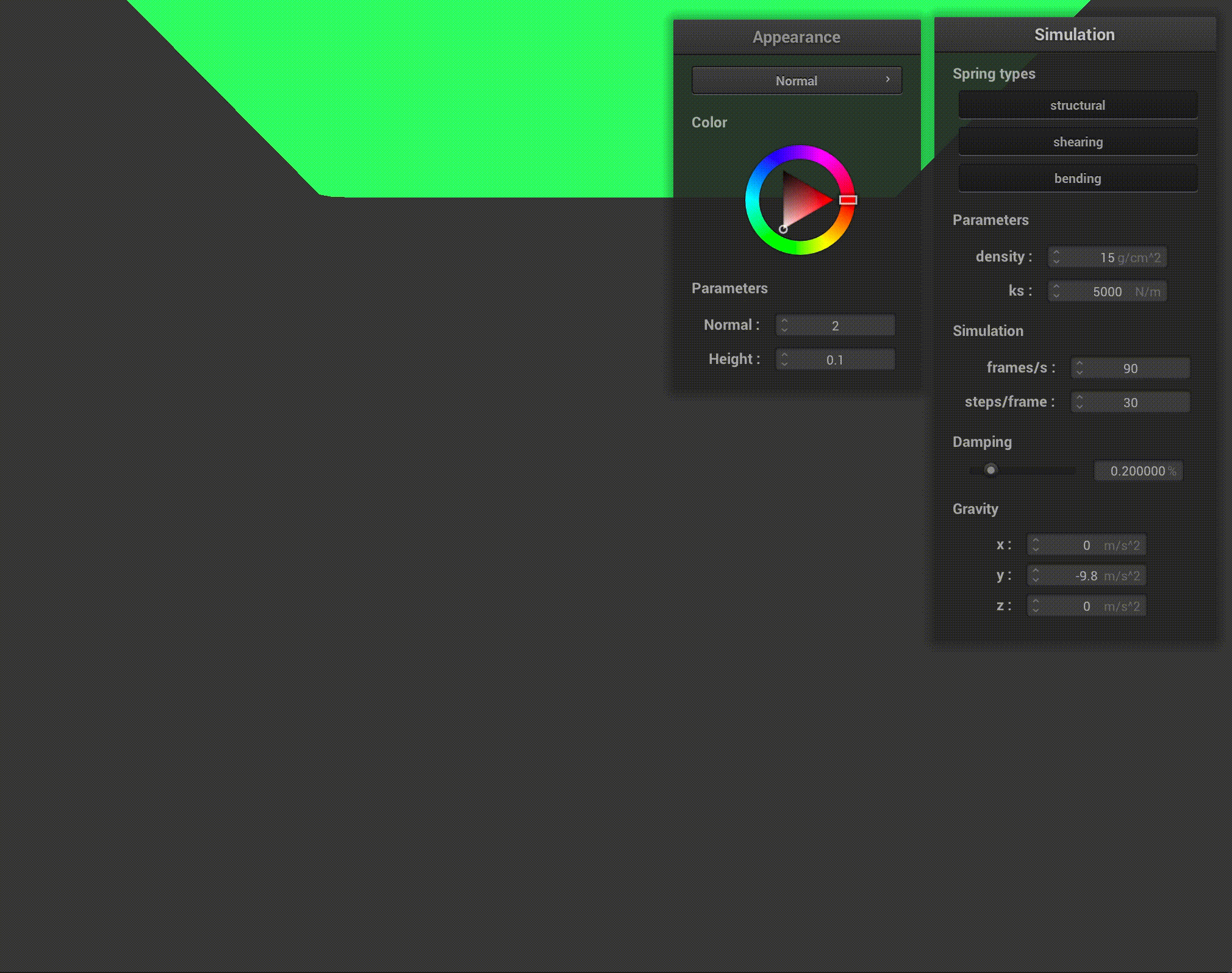Click the 'density :' label
This screenshot has width=1232, height=973.
click(1004, 257)
